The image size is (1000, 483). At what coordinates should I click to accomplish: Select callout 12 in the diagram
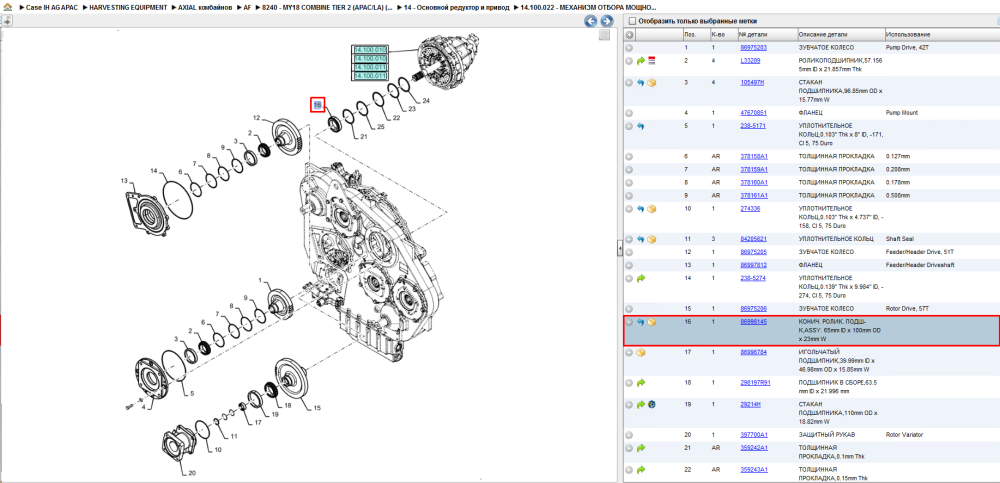[x=256, y=118]
